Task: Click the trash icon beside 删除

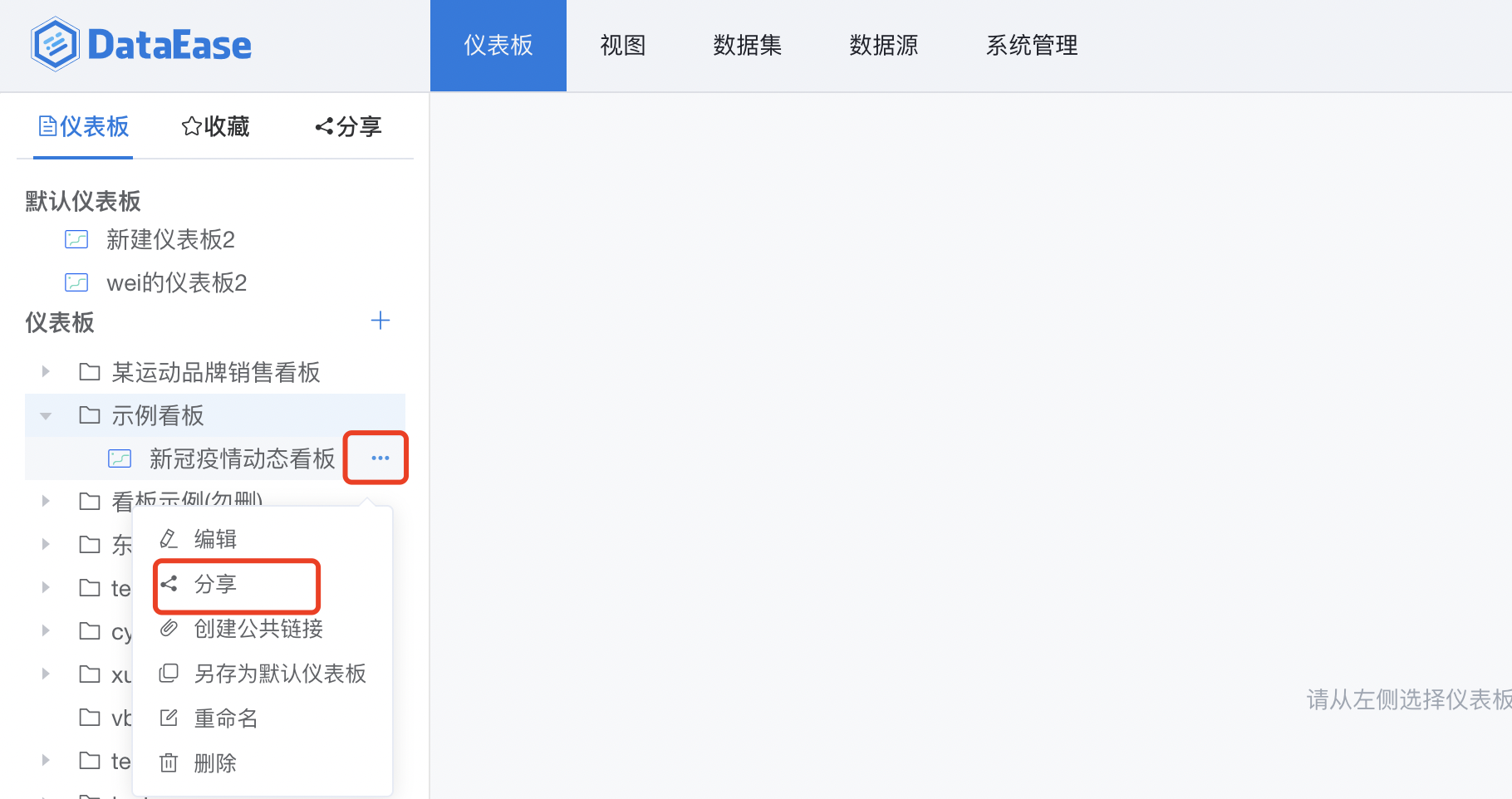Action: [x=169, y=763]
